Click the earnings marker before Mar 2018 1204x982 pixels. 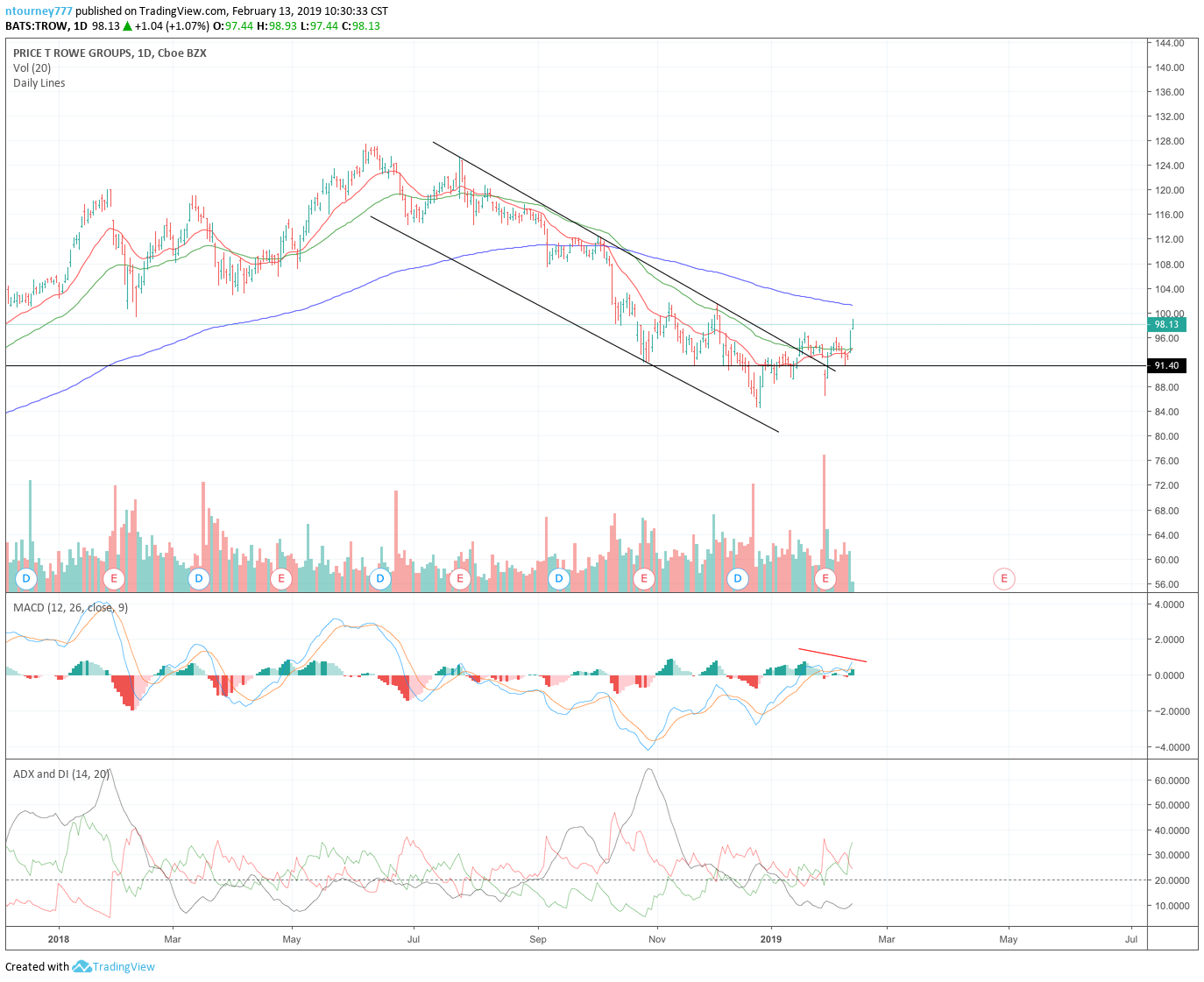click(x=114, y=578)
